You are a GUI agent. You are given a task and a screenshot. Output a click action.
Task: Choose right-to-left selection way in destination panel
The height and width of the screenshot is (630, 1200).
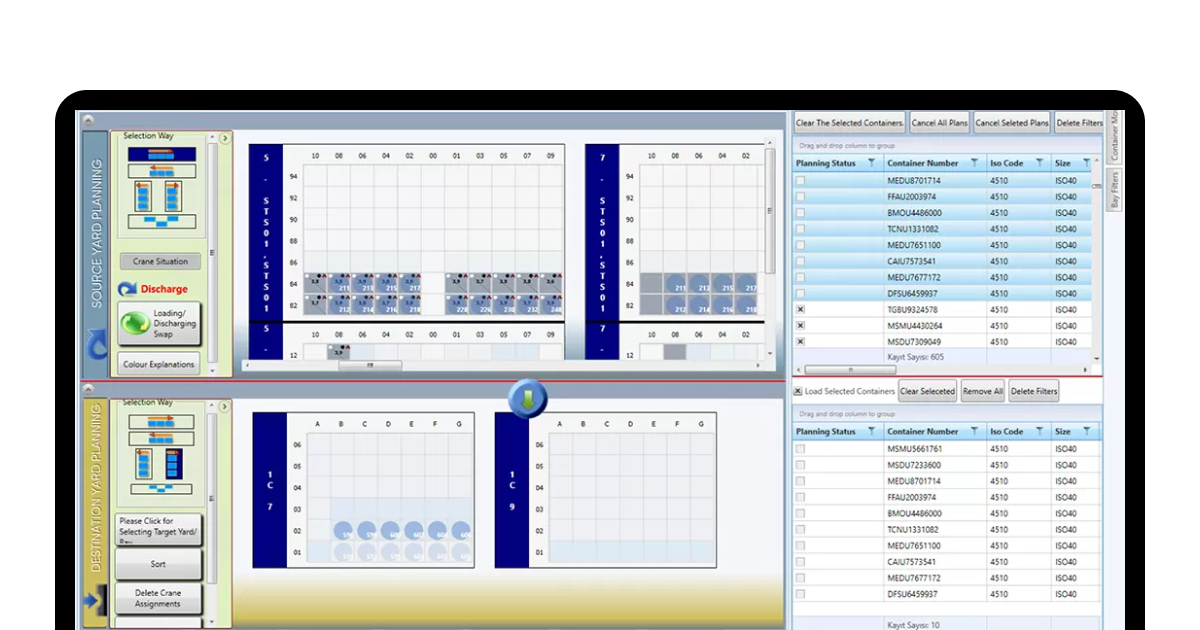point(160,437)
